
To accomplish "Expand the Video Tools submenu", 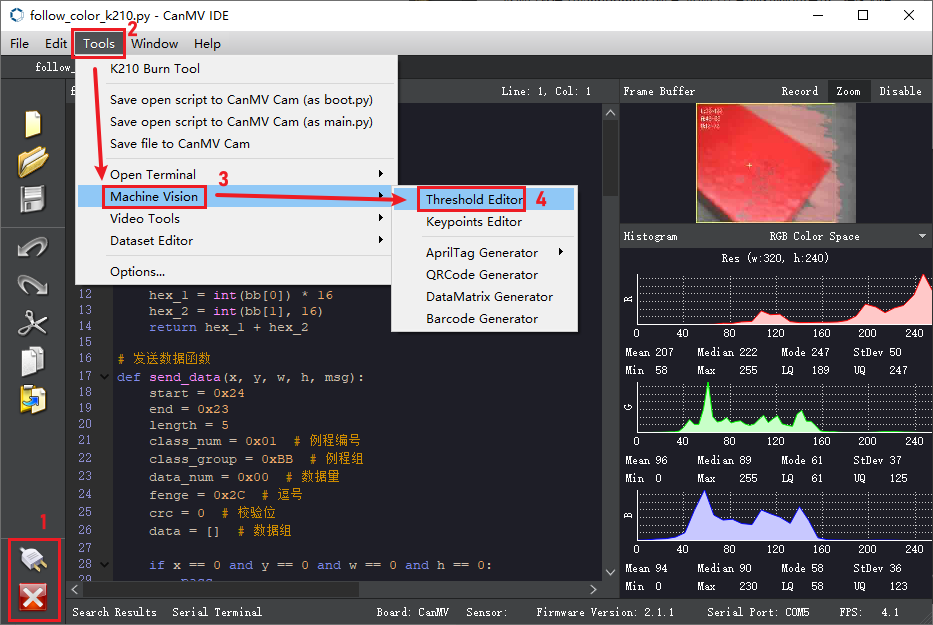I will [x=236, y=218].
